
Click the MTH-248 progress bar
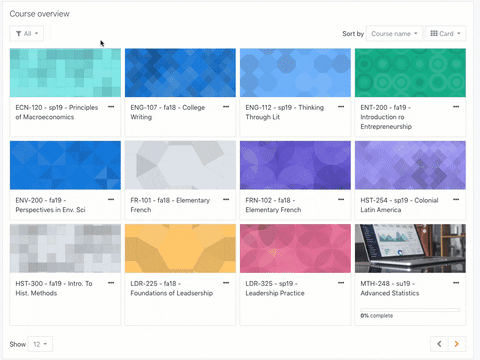[410, 310]
